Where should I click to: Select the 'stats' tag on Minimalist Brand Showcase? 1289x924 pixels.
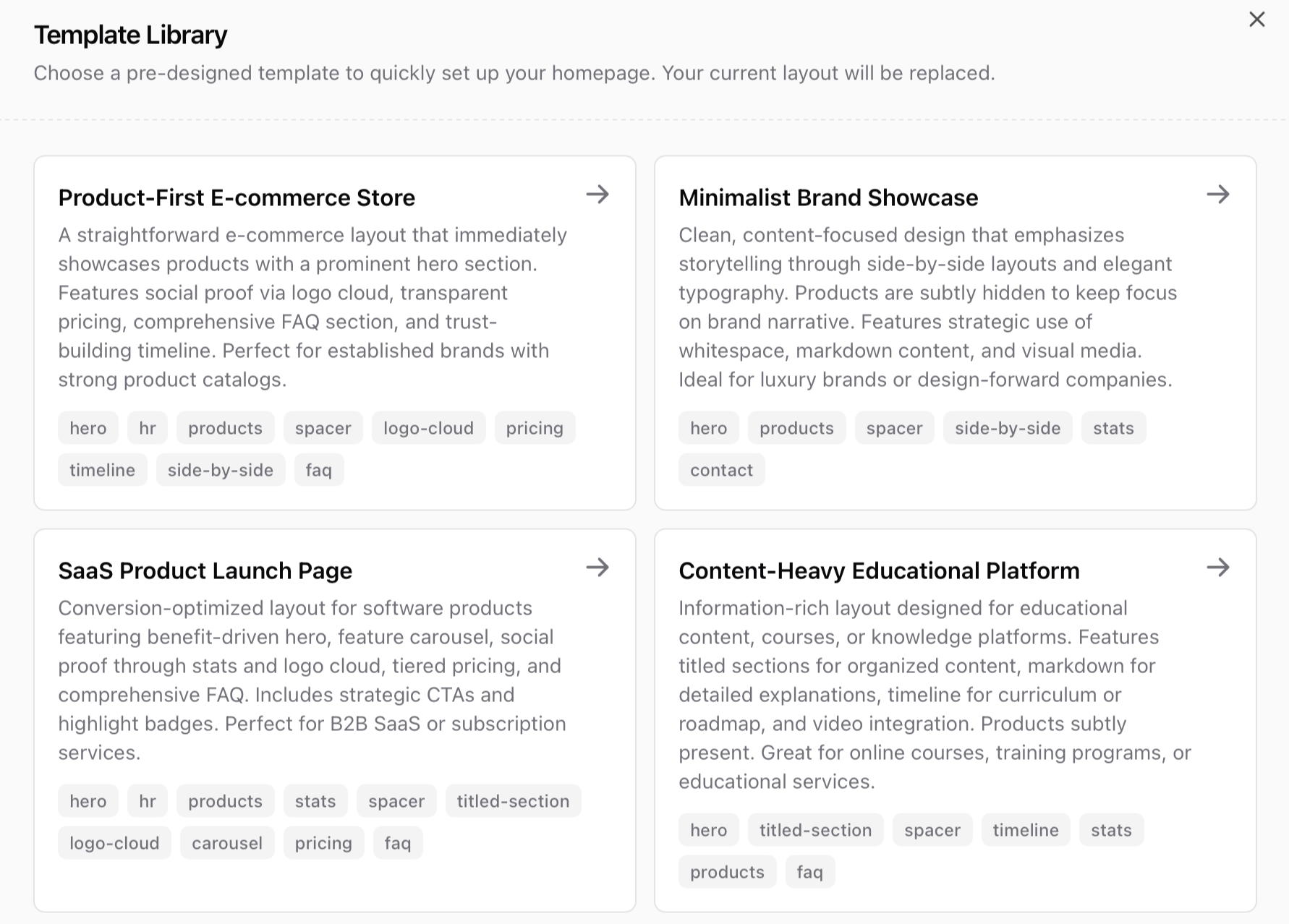click(1113, 427)
